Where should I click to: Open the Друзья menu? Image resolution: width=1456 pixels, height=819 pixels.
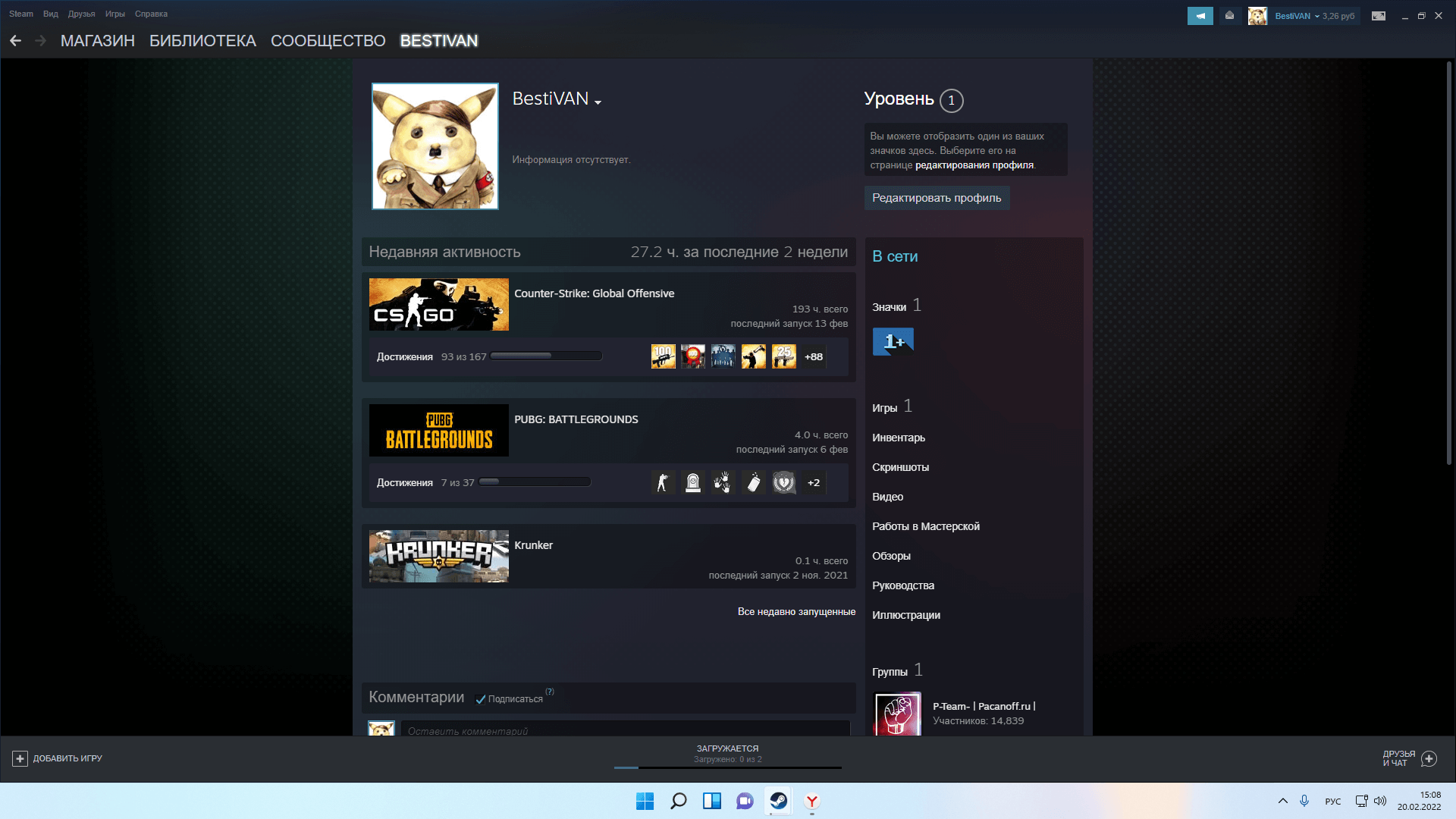81,14
